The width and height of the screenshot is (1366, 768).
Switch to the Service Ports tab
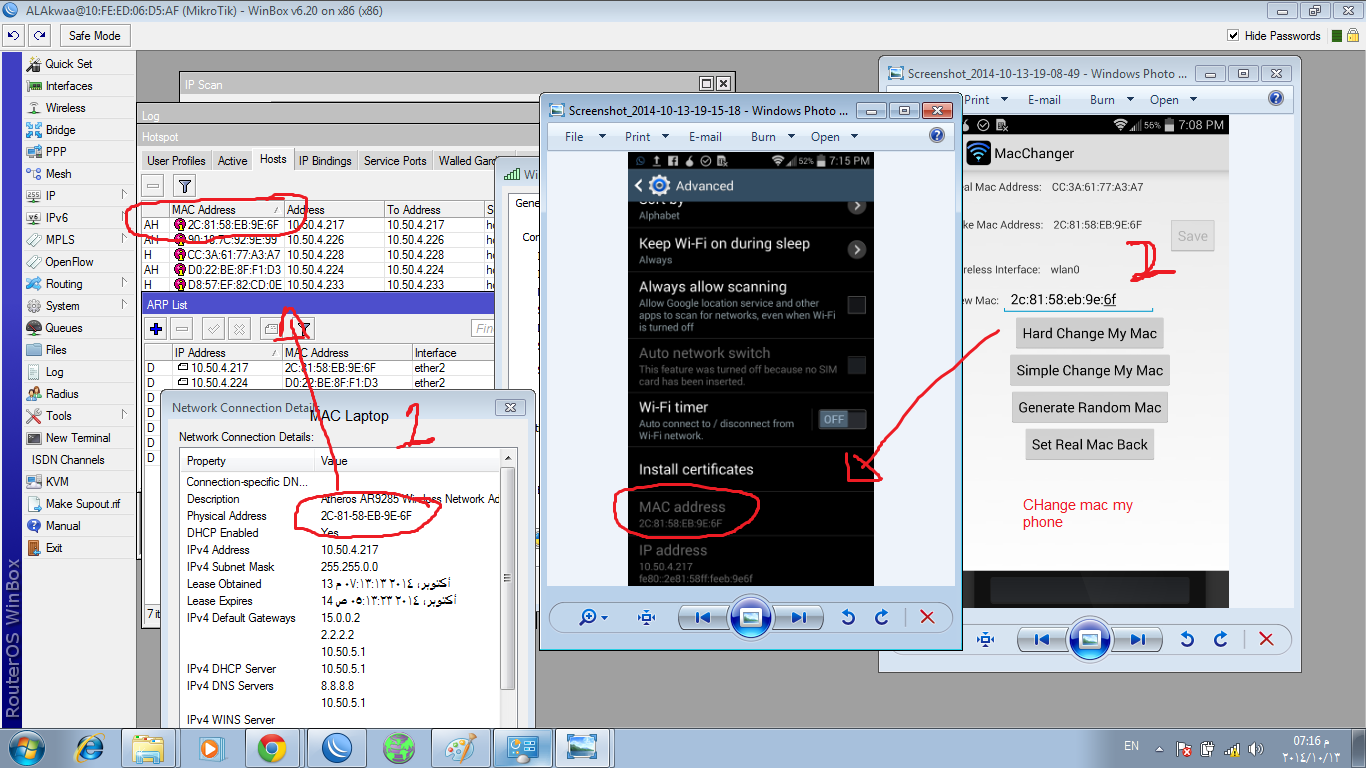(x=395, y=161)
